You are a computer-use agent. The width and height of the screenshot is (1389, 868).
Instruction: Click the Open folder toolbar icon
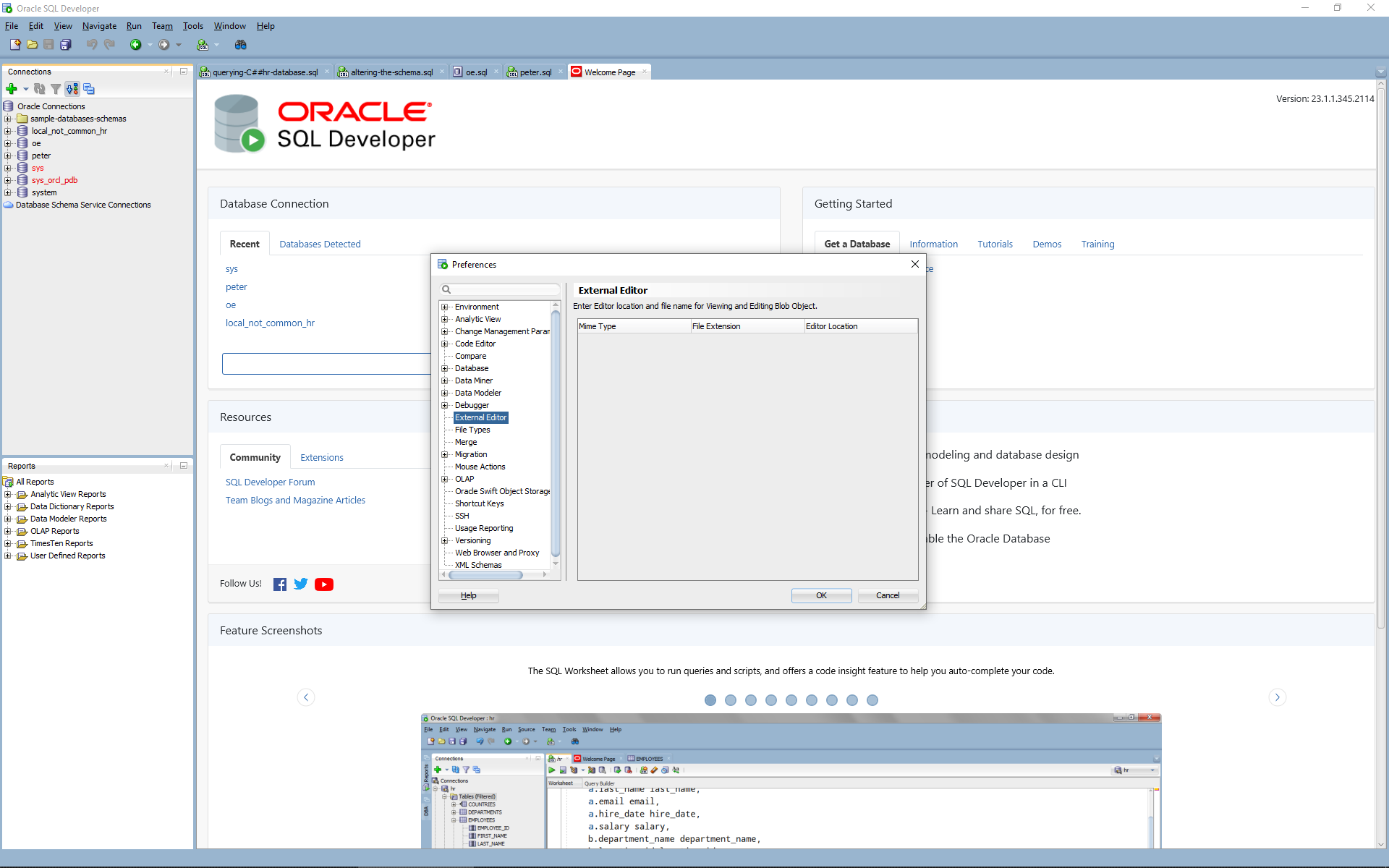pyautogui.click(x=32, y=45)
